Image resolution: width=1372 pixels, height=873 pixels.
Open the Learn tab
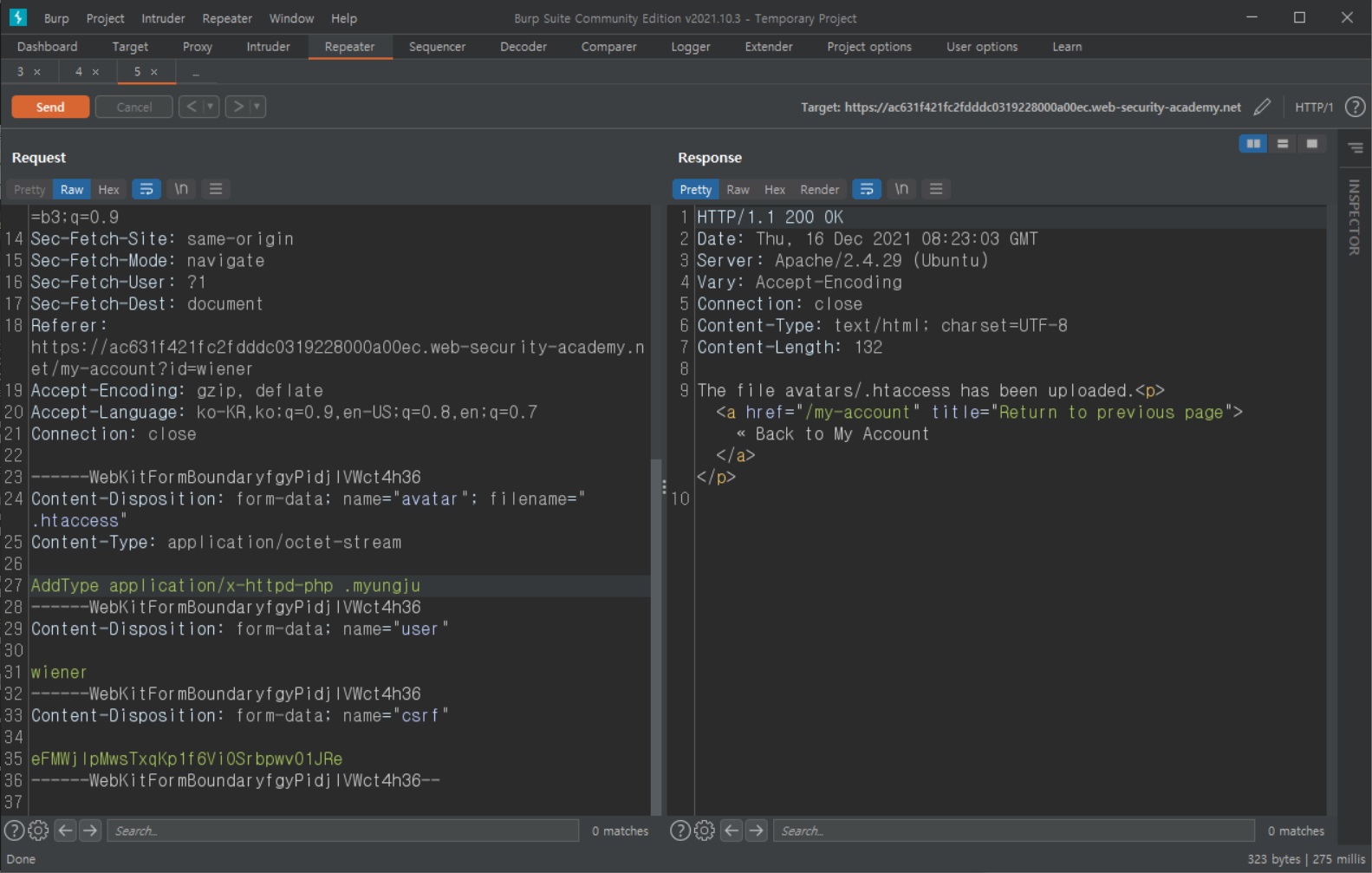point(1067,47)
